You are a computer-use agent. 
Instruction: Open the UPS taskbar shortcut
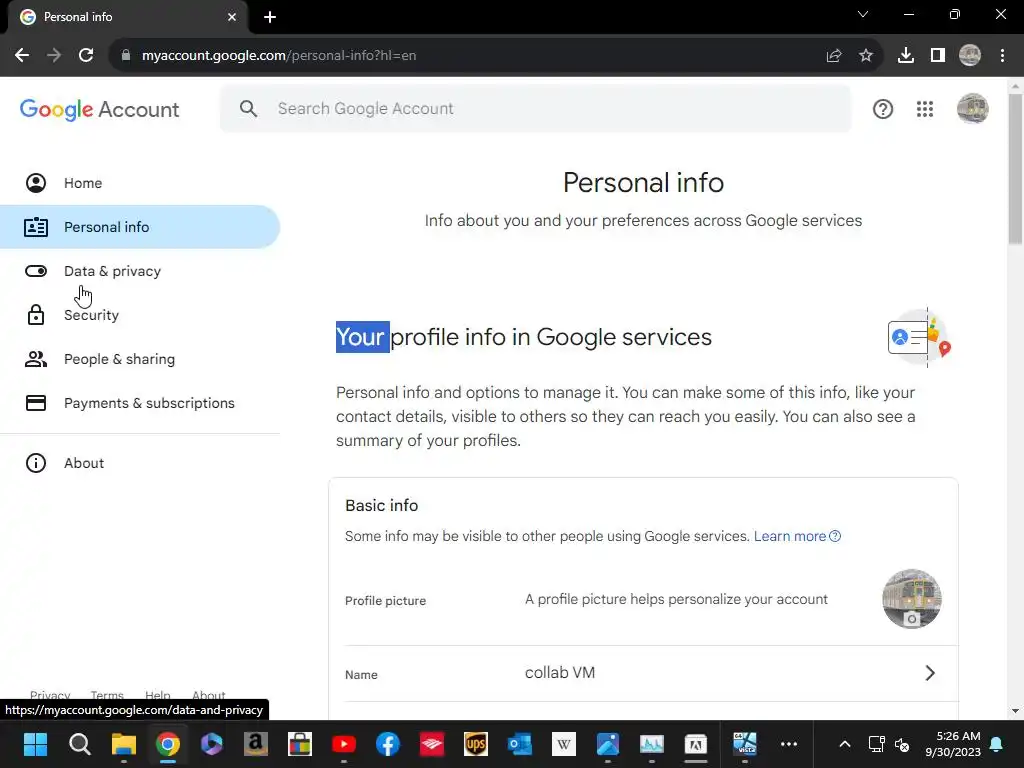click(475, 744)
